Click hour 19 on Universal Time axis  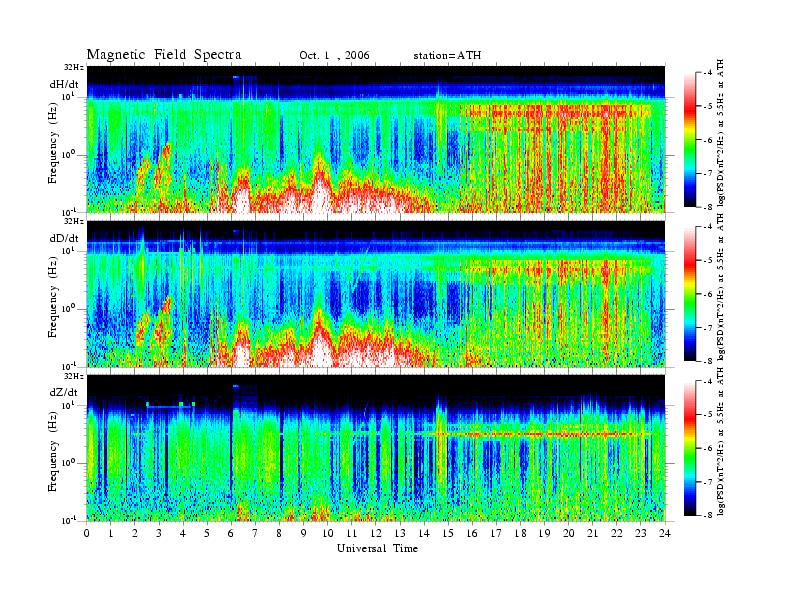(544, 533)
